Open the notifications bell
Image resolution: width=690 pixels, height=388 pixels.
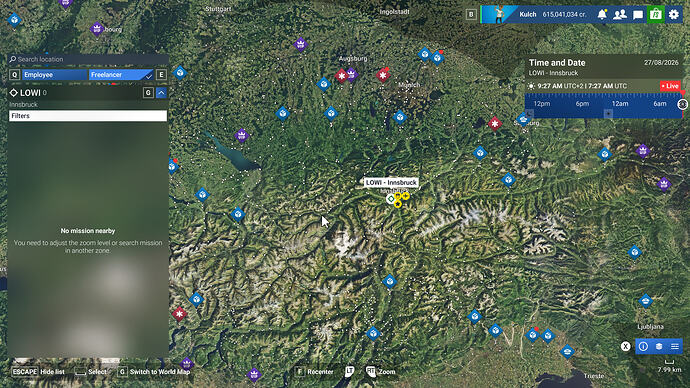602,15
